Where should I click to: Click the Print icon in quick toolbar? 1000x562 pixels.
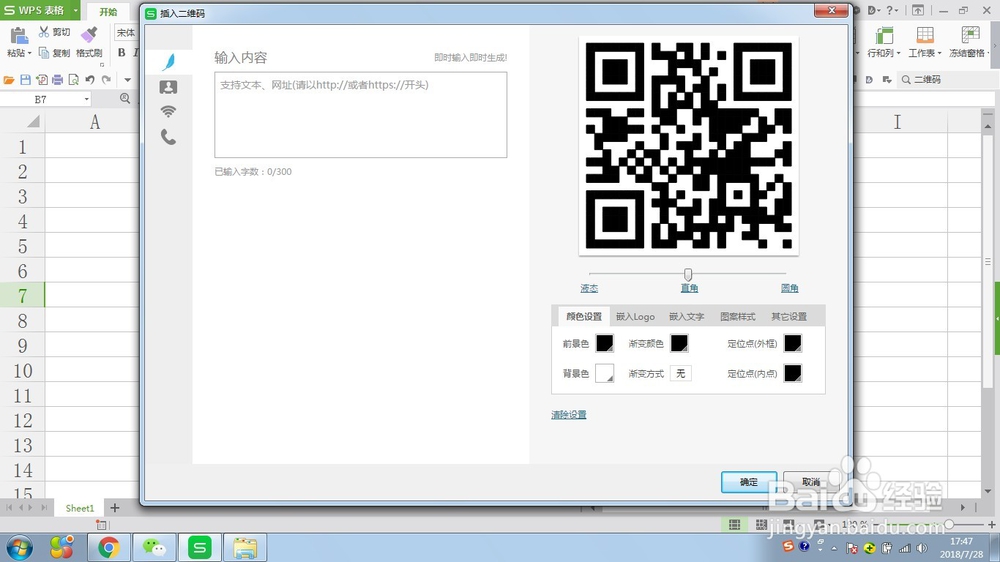pyautogui.click(x=57, y=80)
